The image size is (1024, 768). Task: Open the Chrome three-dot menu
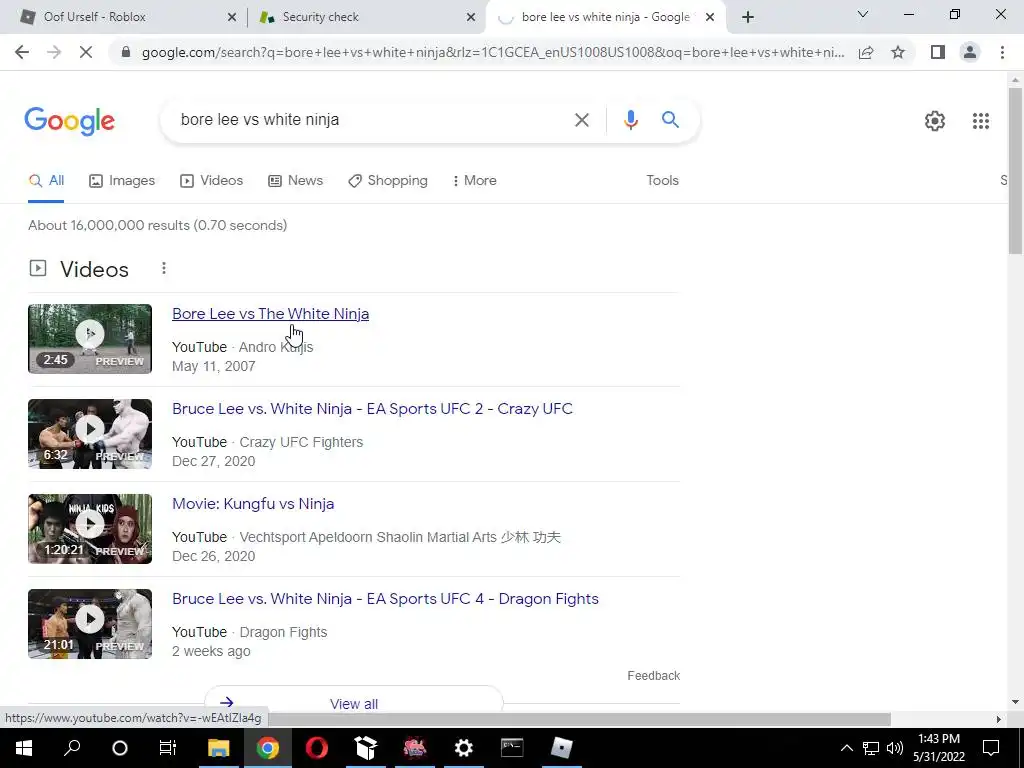(1002, 52)
